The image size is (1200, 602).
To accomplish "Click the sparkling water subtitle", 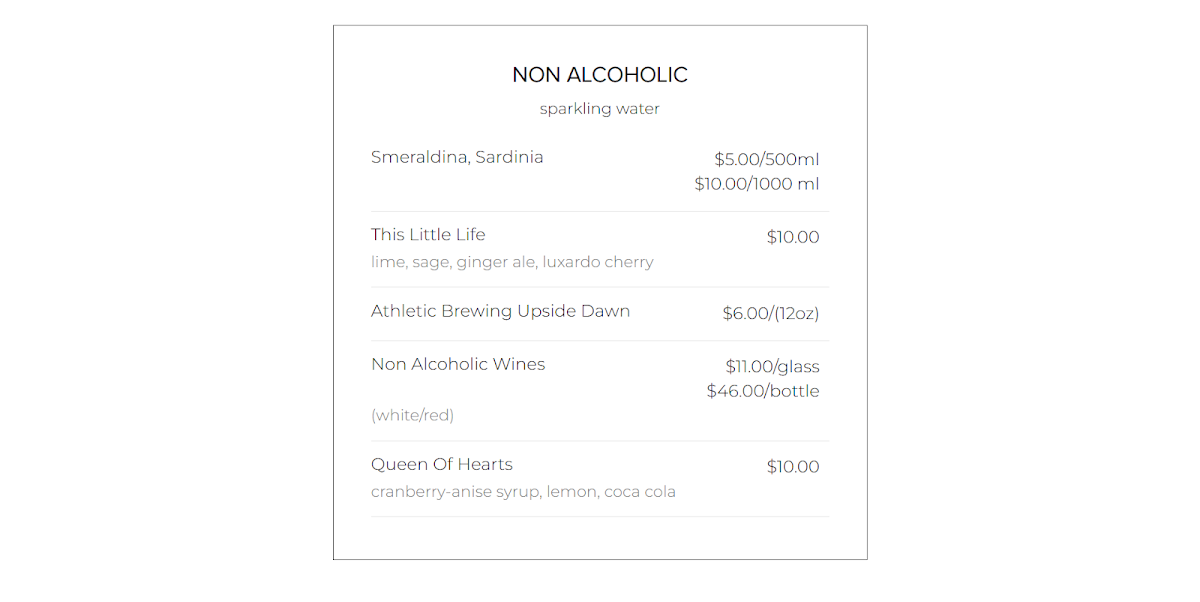I will tap(599, 109).
